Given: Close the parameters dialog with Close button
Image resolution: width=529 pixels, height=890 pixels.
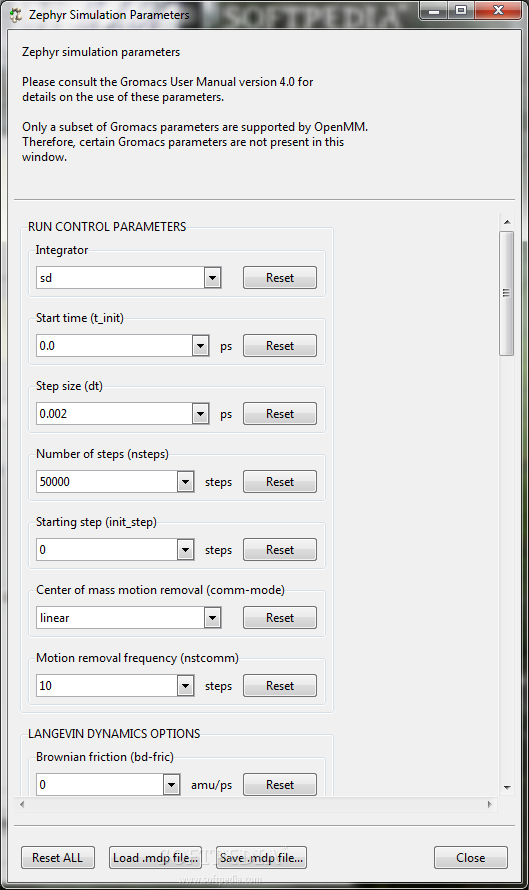Looking at the screenshot, I should click(x=471, y=858).
